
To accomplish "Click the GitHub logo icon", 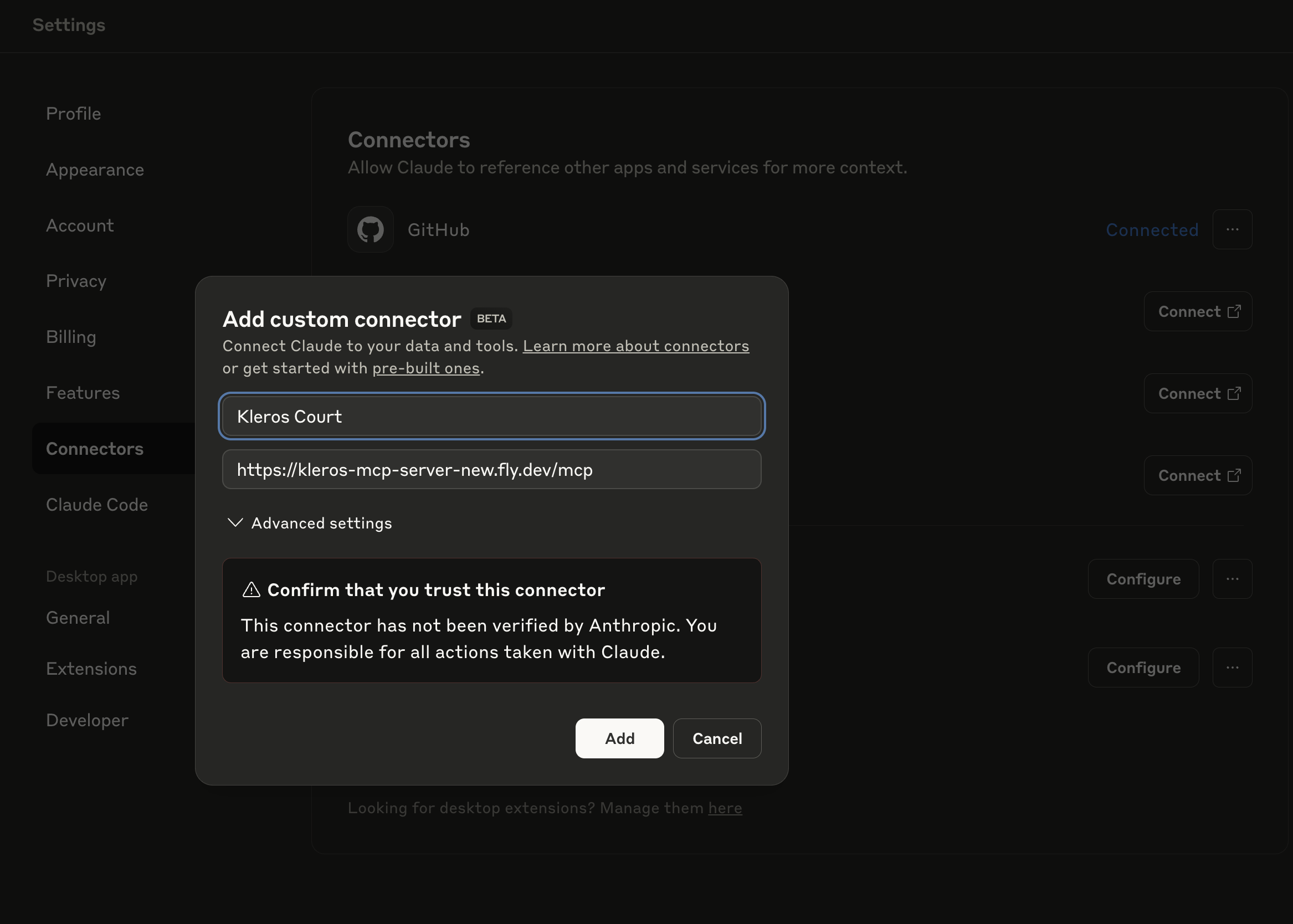I will click(370, 229).
